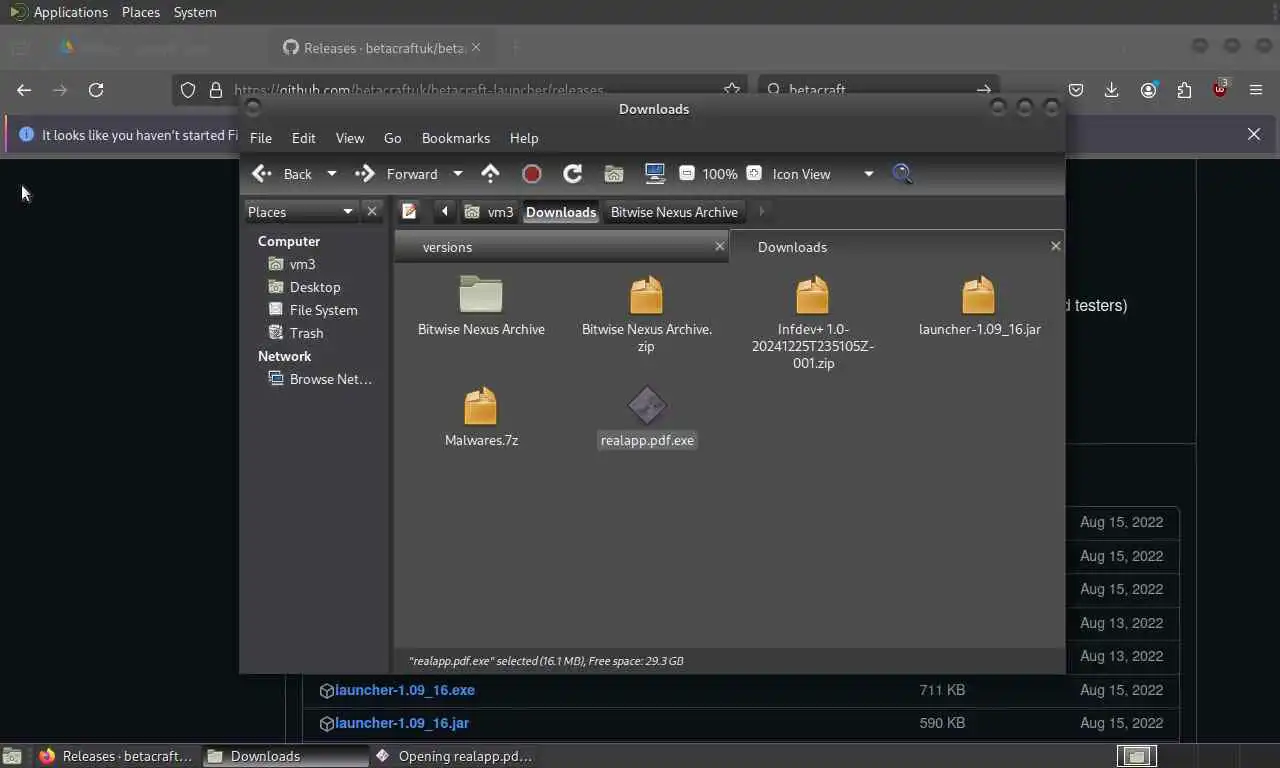Open Places menu in top panel
The height and width of the screenshot is (768, 1280).
tap(141, 12)
